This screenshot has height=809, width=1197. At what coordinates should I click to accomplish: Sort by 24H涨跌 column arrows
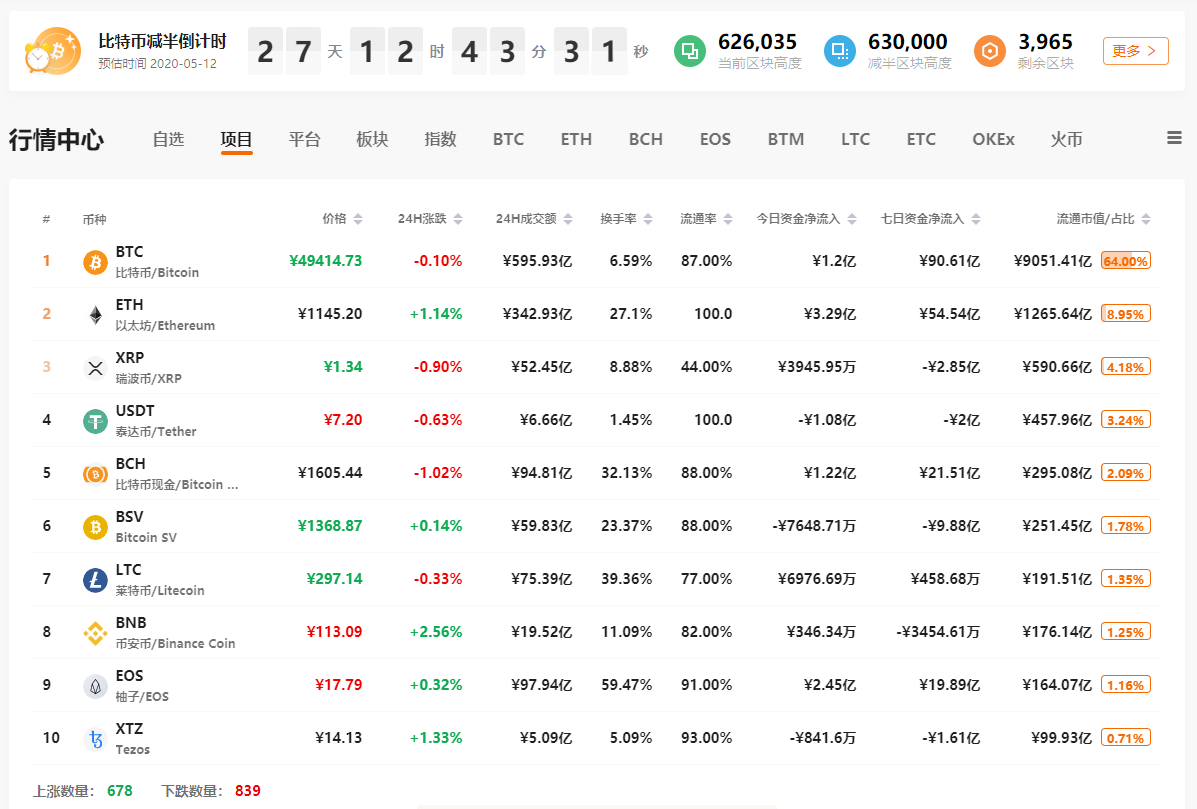point(458,219)
